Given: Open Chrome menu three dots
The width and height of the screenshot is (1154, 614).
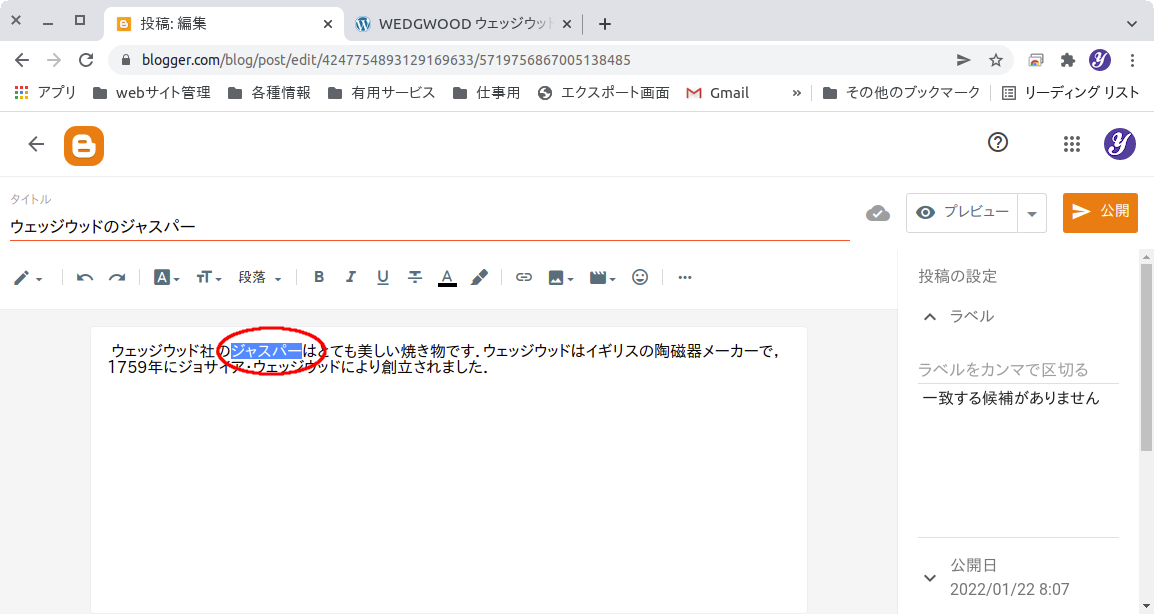Looking at the screenshot, I should (1132, 60).
